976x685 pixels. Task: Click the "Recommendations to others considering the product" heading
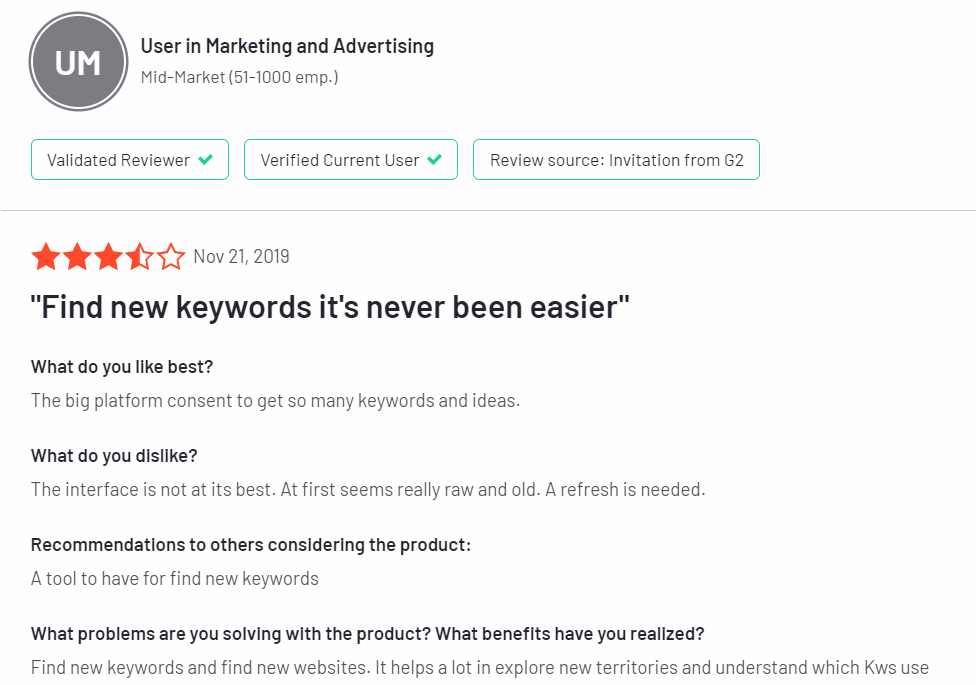coord(251,545)
